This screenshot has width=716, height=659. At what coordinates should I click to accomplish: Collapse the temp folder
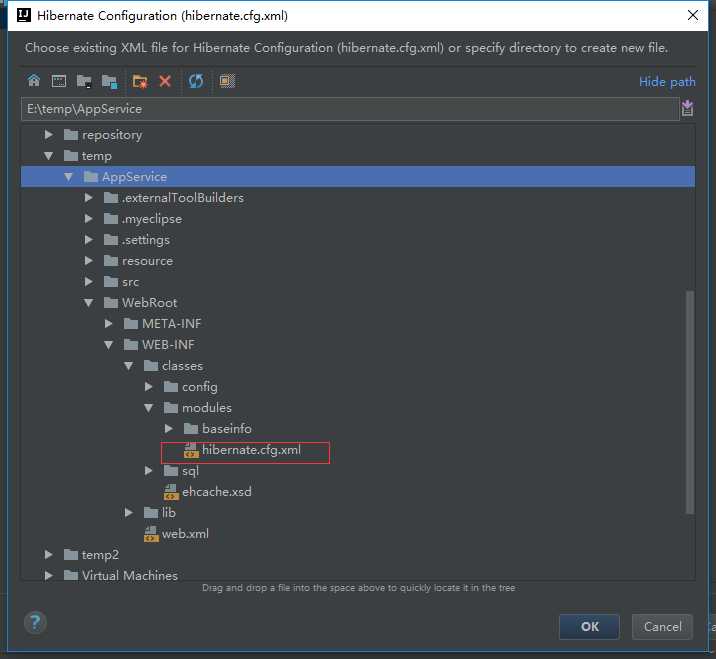tap(48, 156)
